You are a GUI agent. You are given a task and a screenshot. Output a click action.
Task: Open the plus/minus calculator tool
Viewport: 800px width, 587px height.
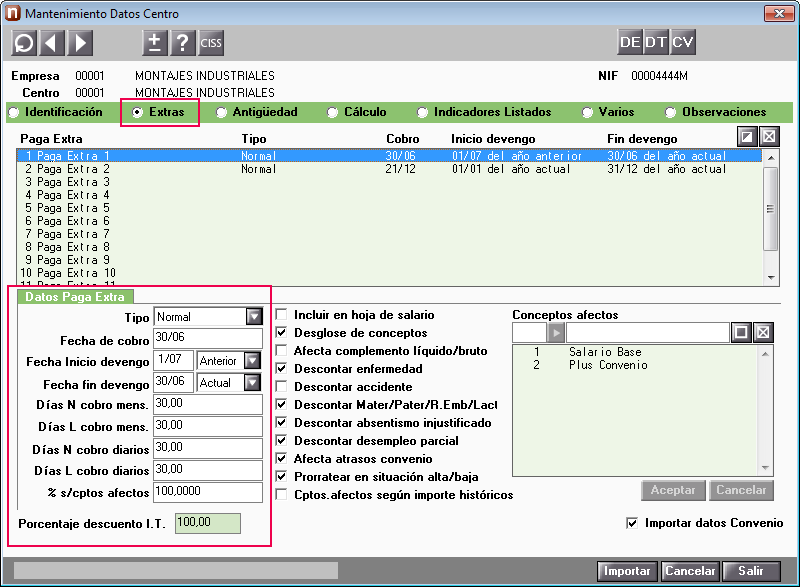(155, 42)
